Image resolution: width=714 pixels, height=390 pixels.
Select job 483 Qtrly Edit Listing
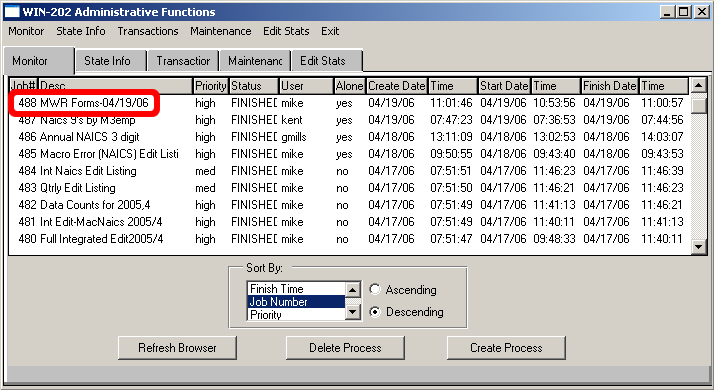[x=349, y=188]
